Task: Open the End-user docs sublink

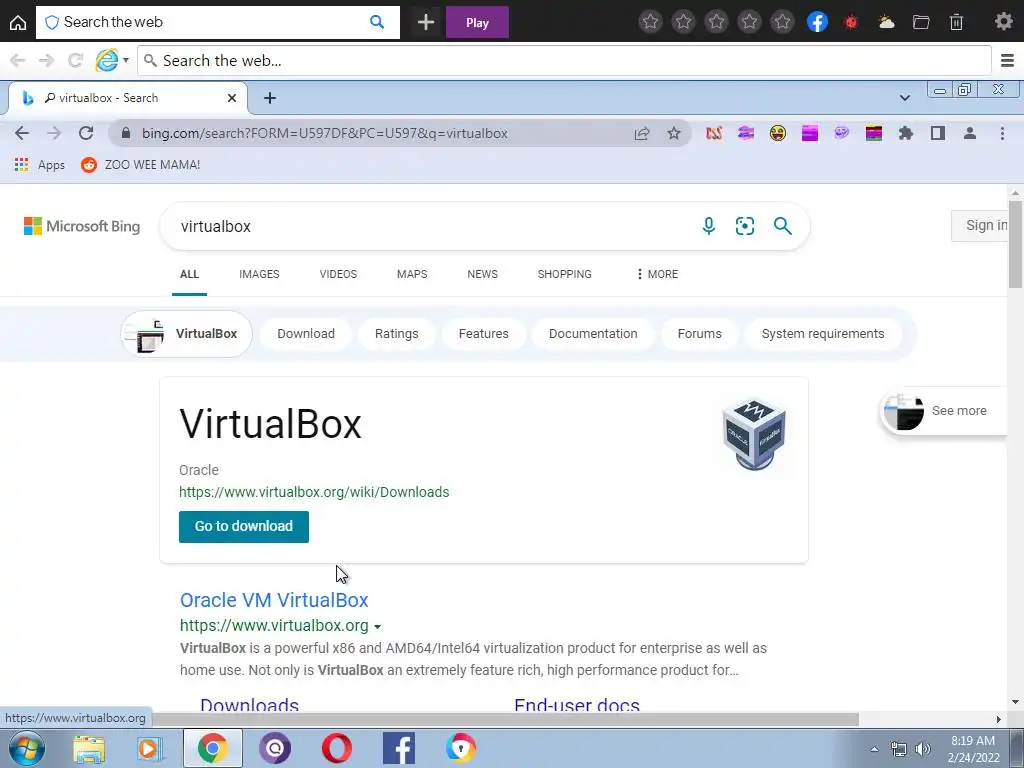Action: pyautogui.click(x=577, y=705)
